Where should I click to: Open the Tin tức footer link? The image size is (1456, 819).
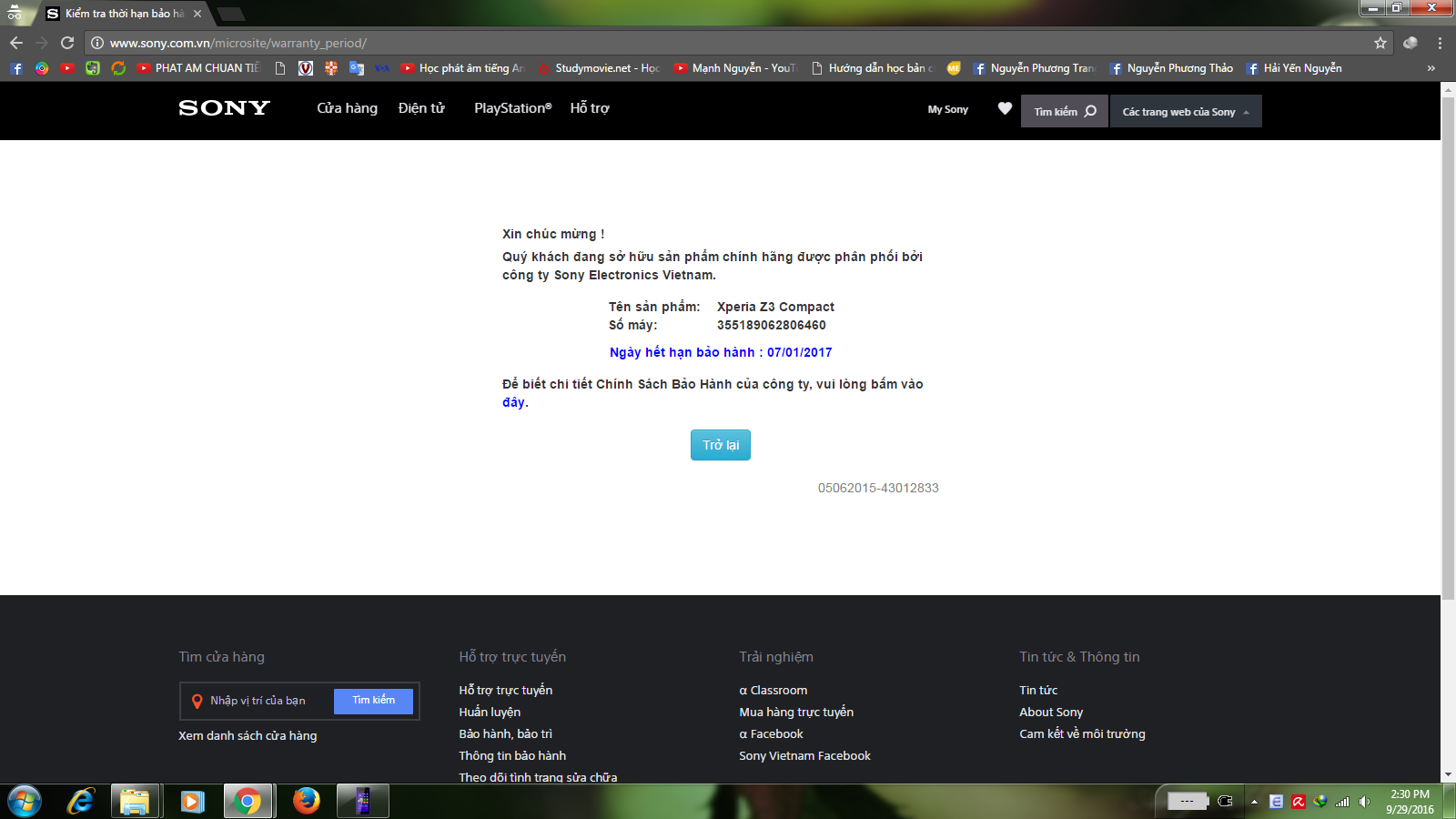point(1038,690)
